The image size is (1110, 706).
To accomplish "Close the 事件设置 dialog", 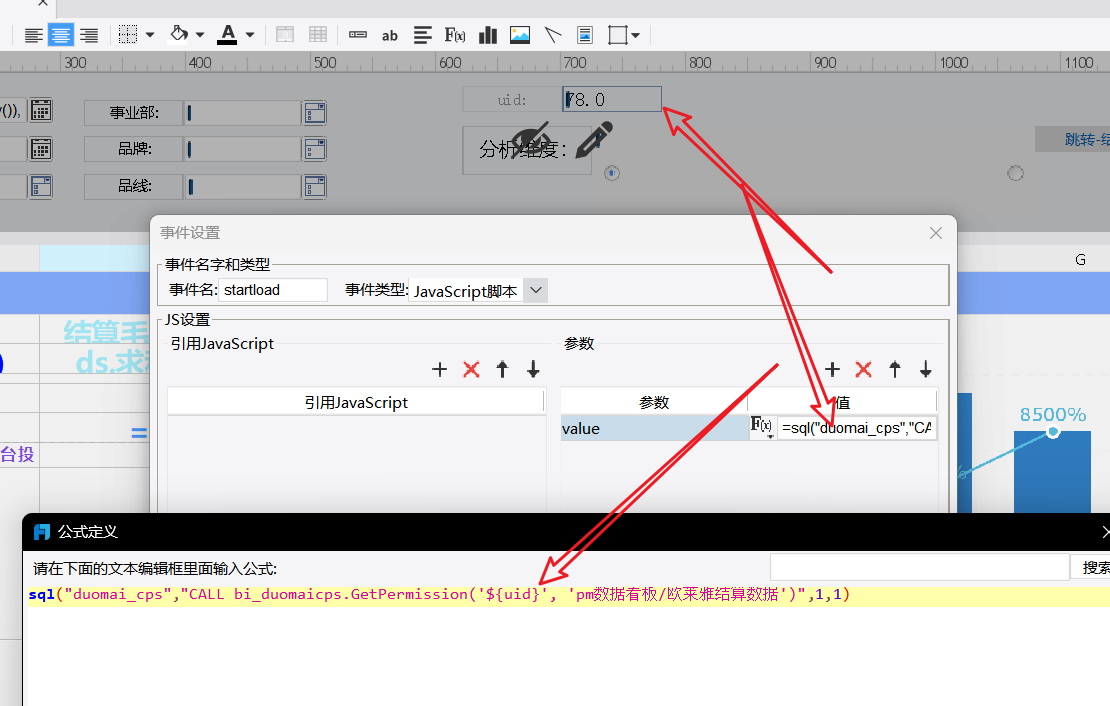I will [936, 233].
